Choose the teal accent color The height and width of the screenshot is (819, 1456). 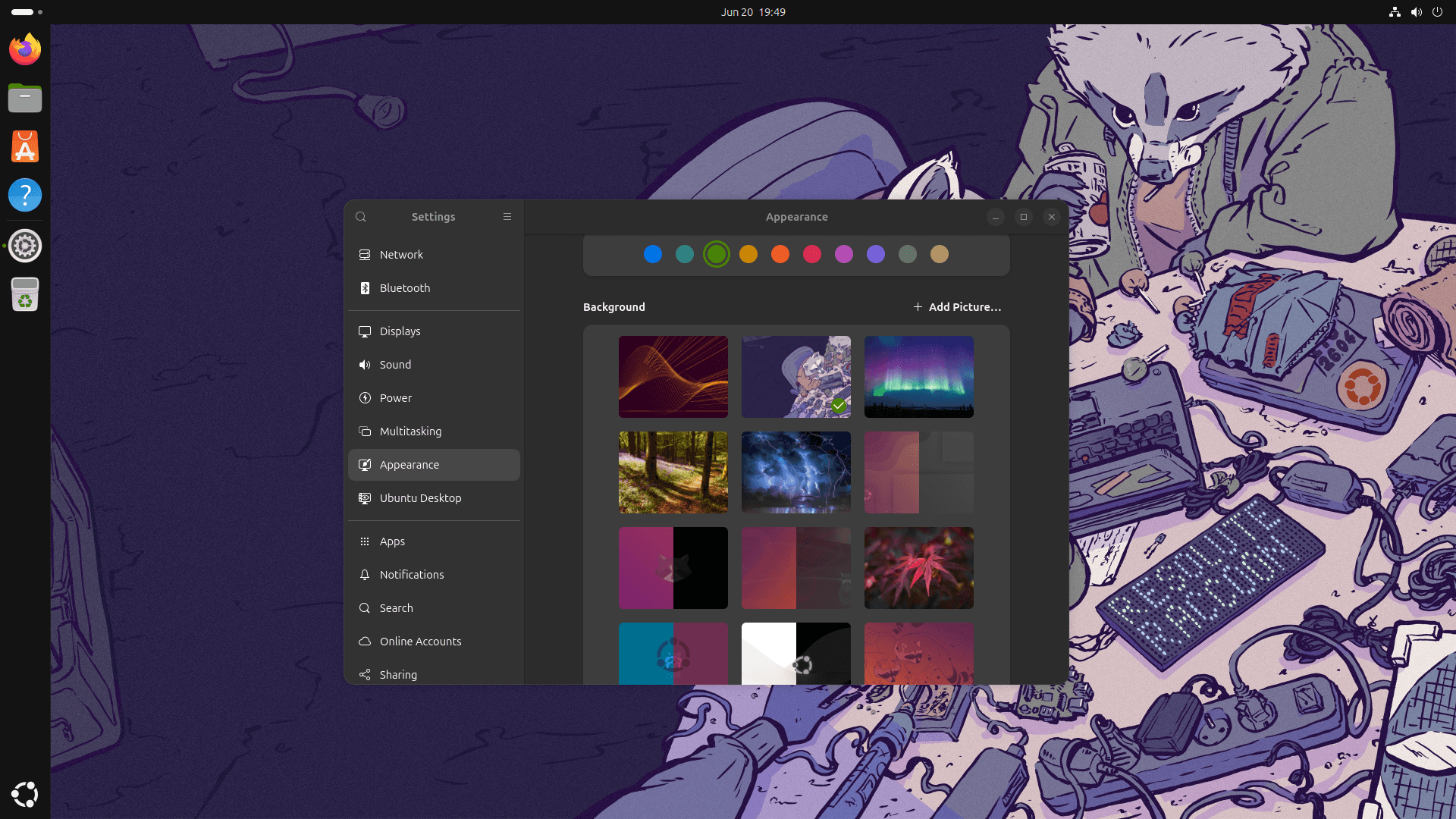[x=685, y=254]
